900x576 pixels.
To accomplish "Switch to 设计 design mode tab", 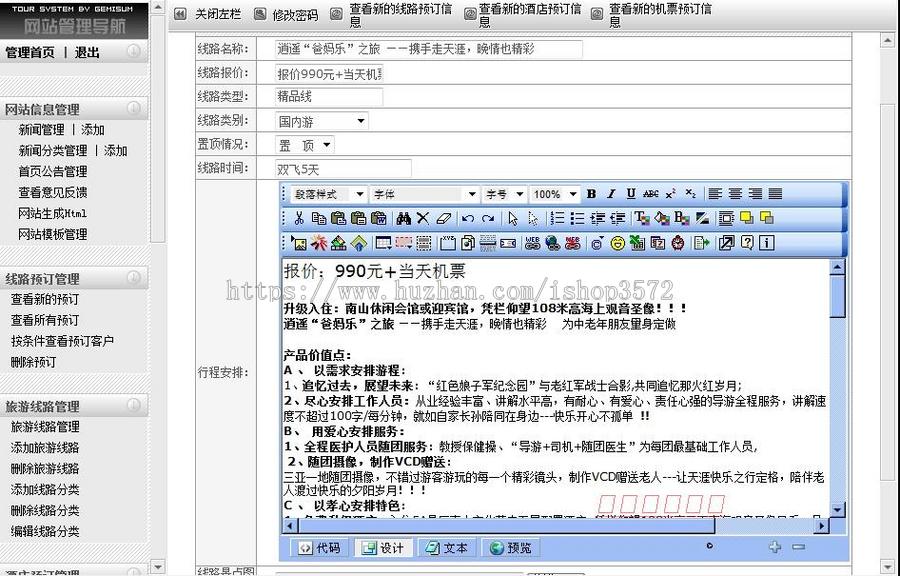I will [383, 548].
